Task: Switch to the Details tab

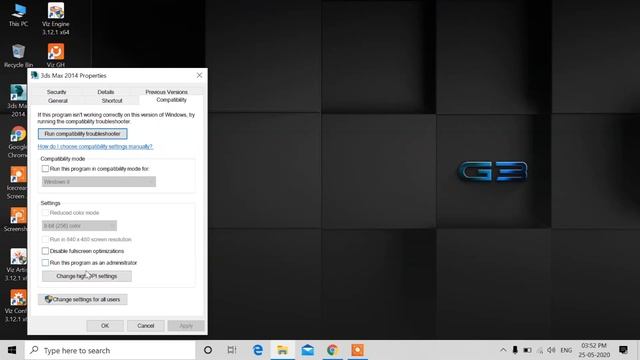Action: (x=106, y=92)
